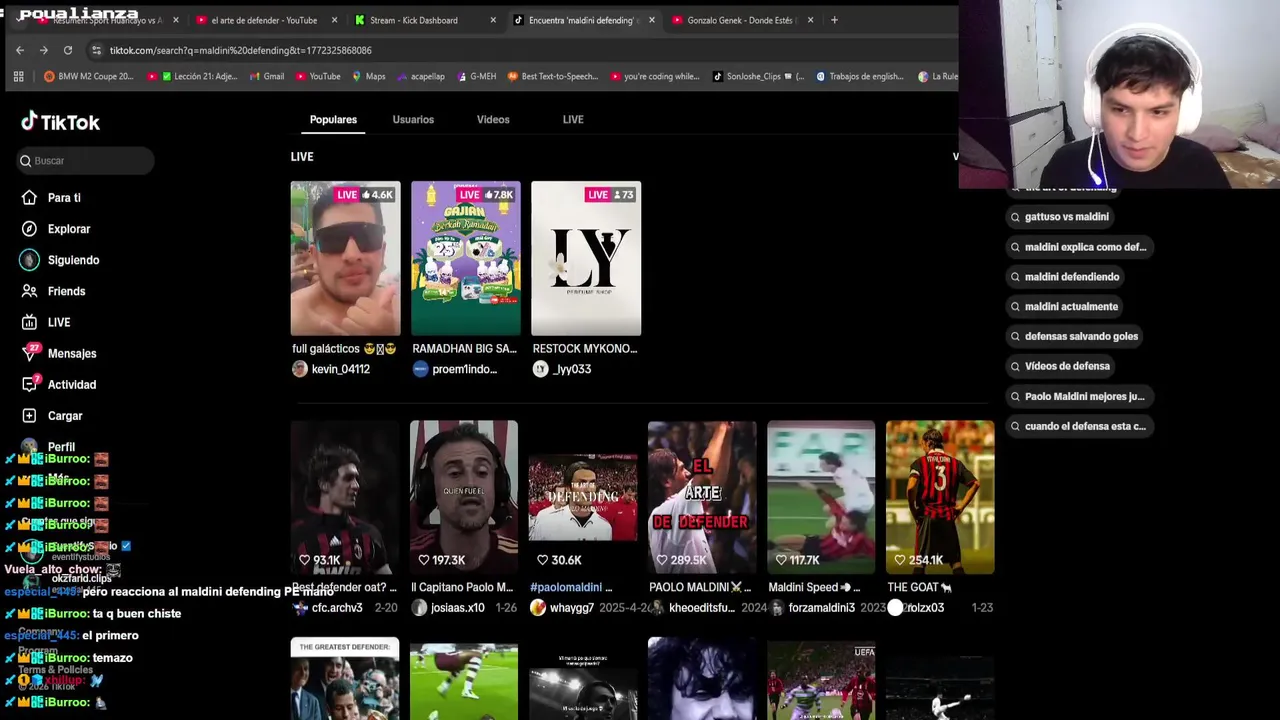Open acapellap bookmark
Screen dimensions: 1280x720
pyautogui.click(x=420, y=76)
